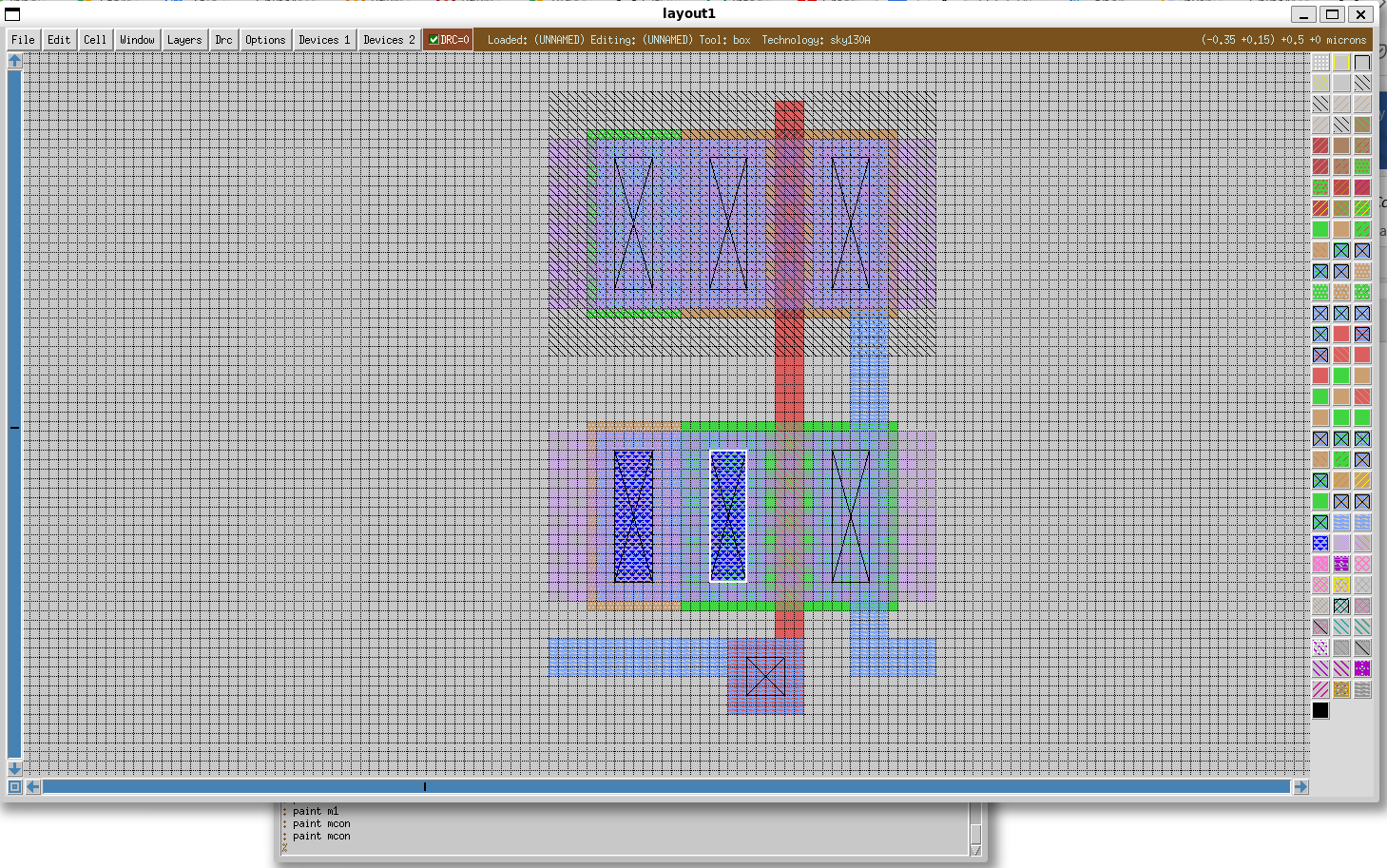Expand the Devices 1 menu button
This screenshot has height=868, width=1387.
[324, 40]
